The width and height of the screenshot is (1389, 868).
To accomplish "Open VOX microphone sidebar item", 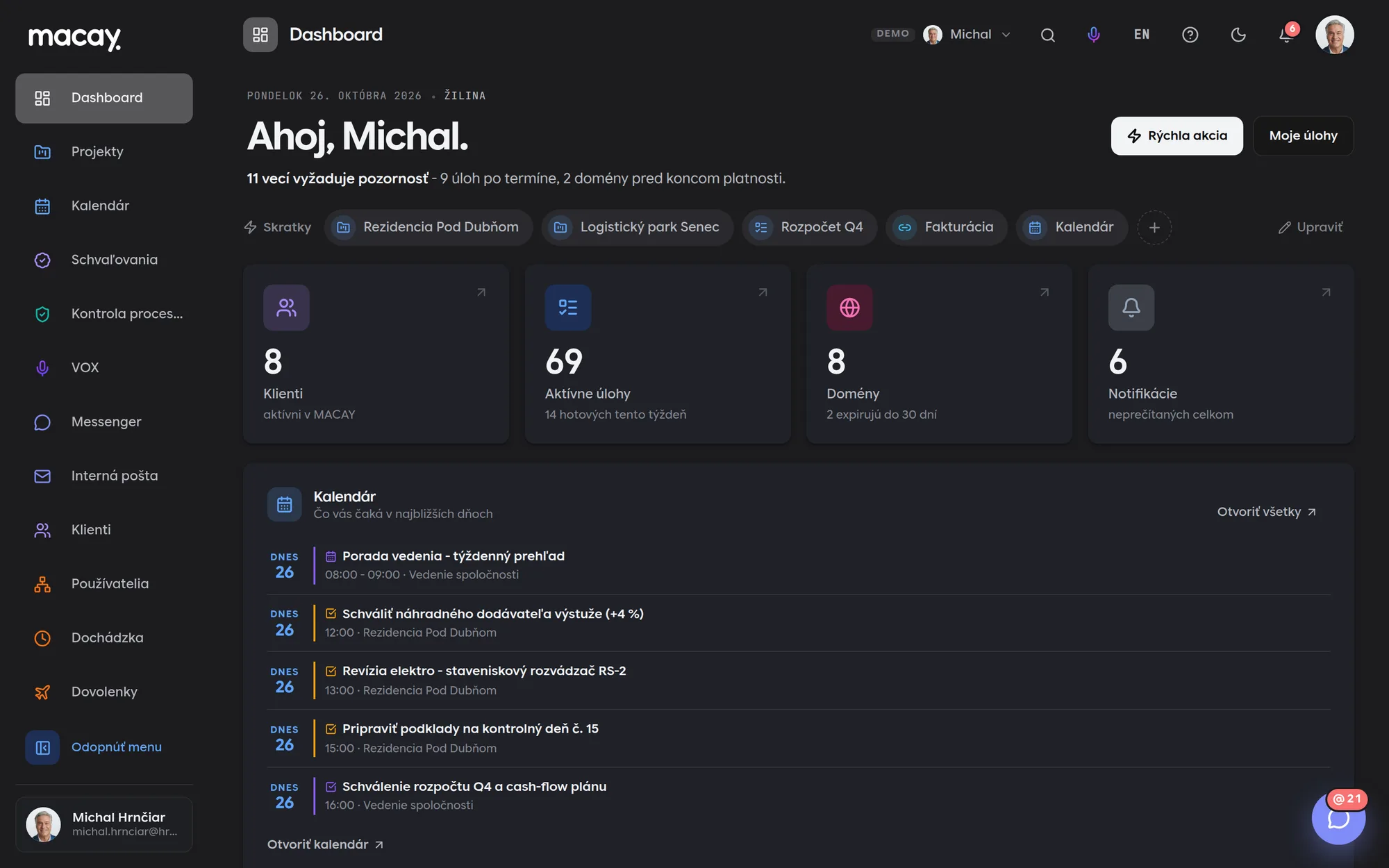I will 104,368.
